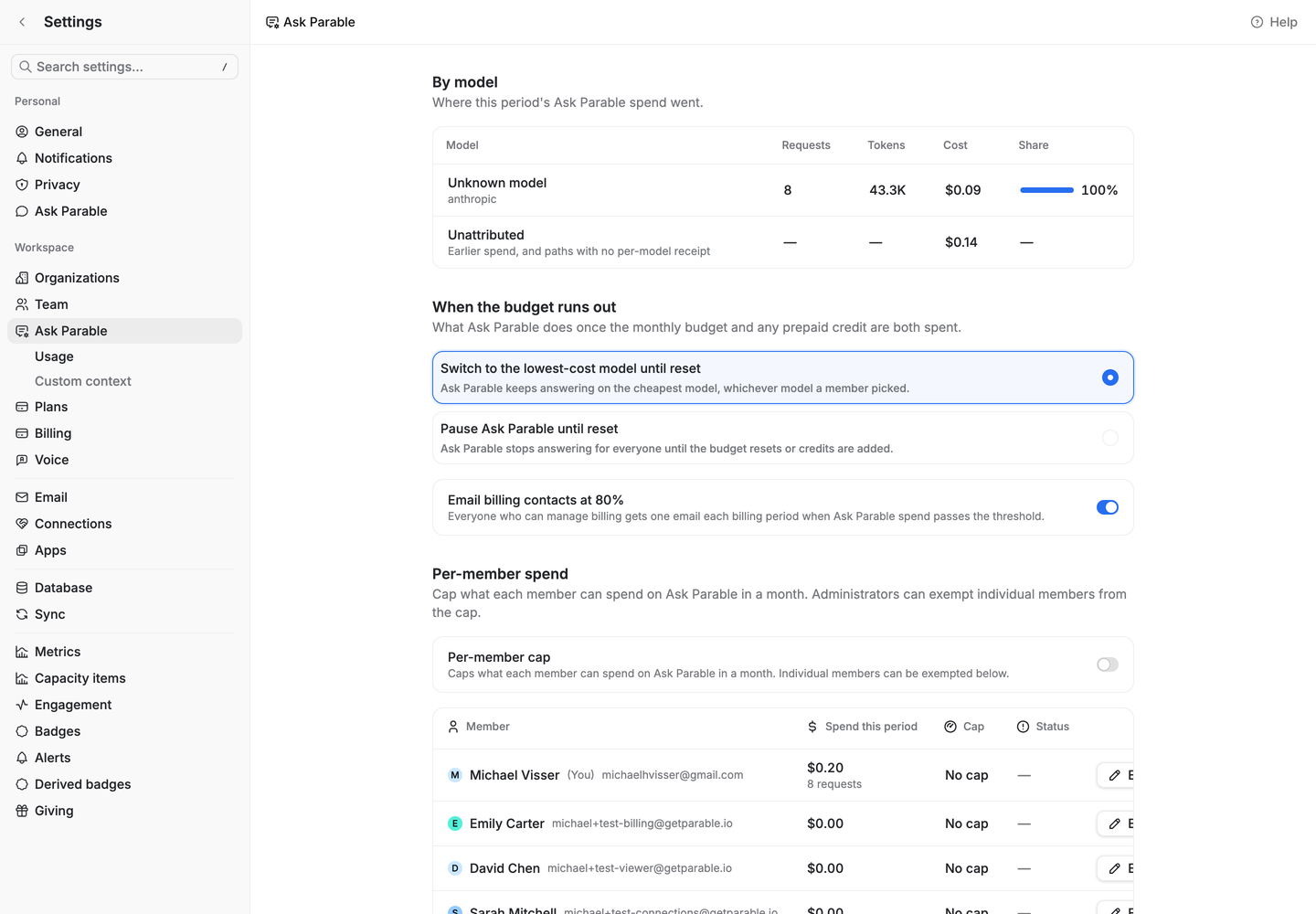Screen dimensions: 1316x914
Task: Click the pencil icon in Michael Visser's row
Action: coord(1114,775)
